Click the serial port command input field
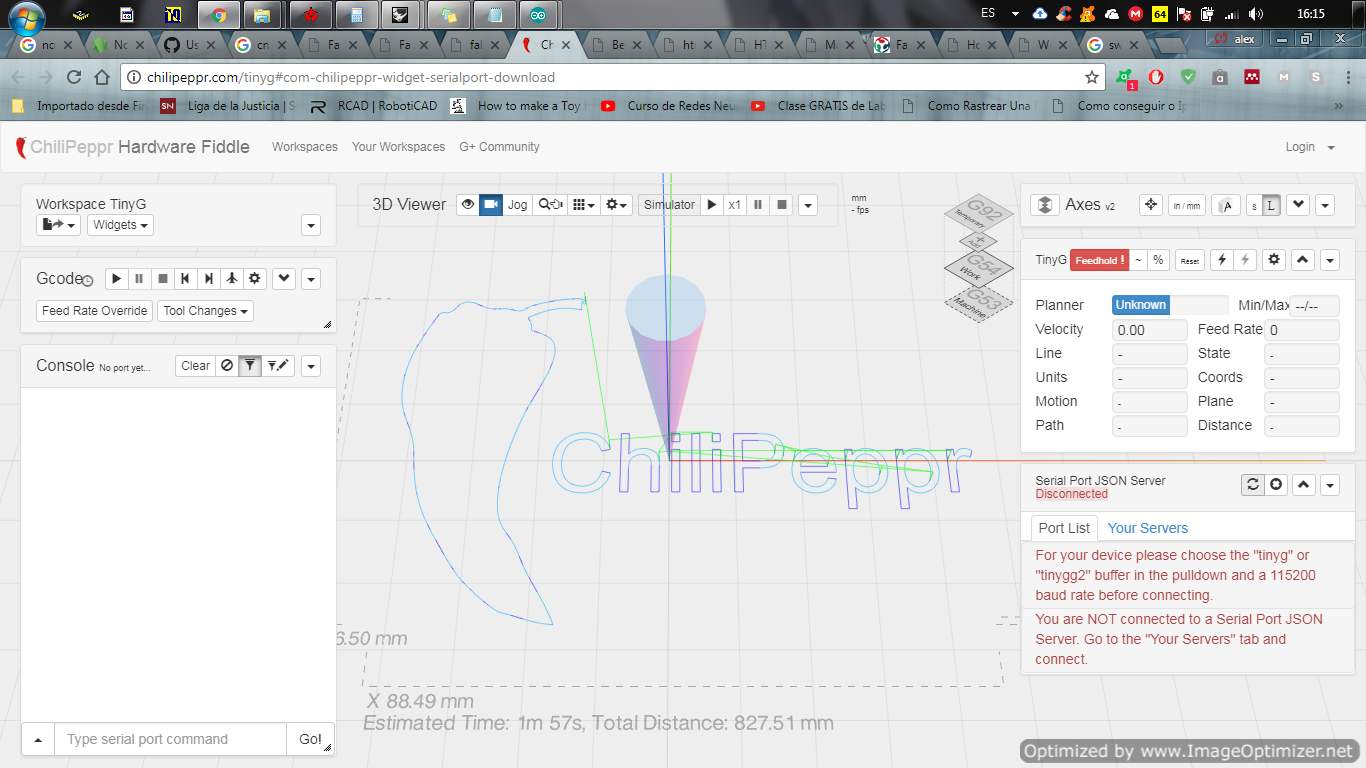This screenshot has height=768, width=1366. [171, 739]
